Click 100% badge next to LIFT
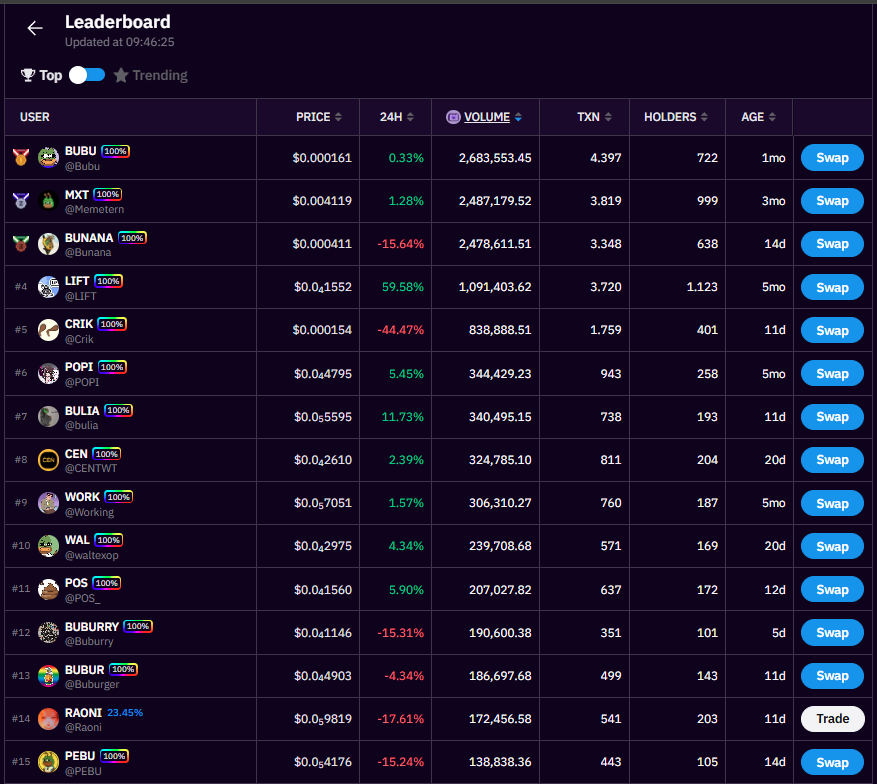 coord(109,281)
